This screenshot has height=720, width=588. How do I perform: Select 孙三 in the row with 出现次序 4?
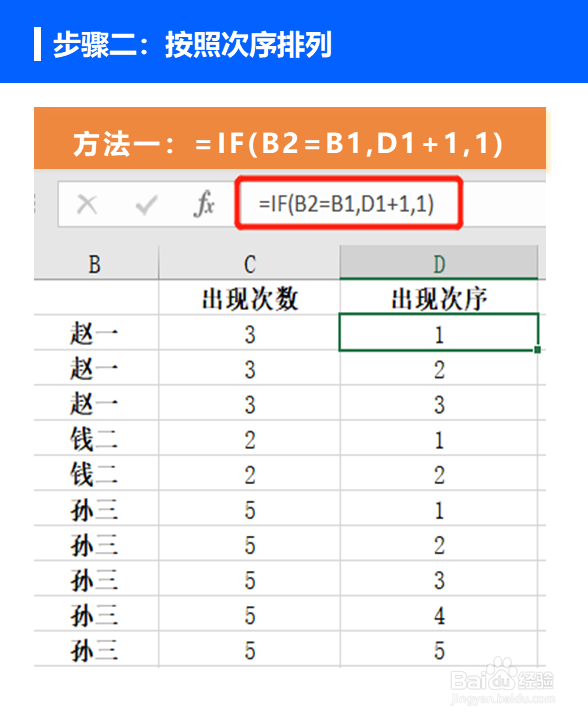point(96,614)
